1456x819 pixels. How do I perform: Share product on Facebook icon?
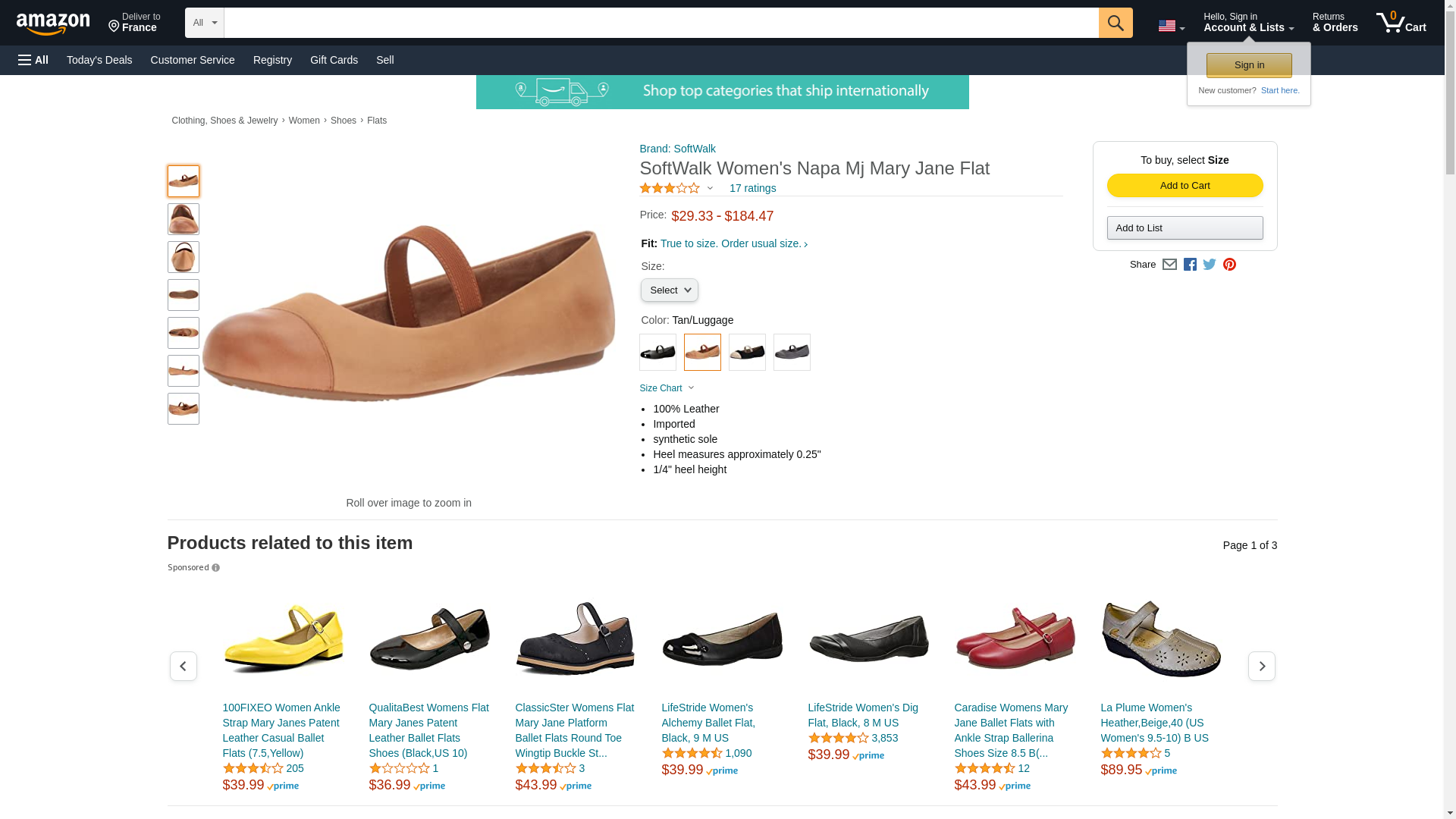click(1190, 265)
